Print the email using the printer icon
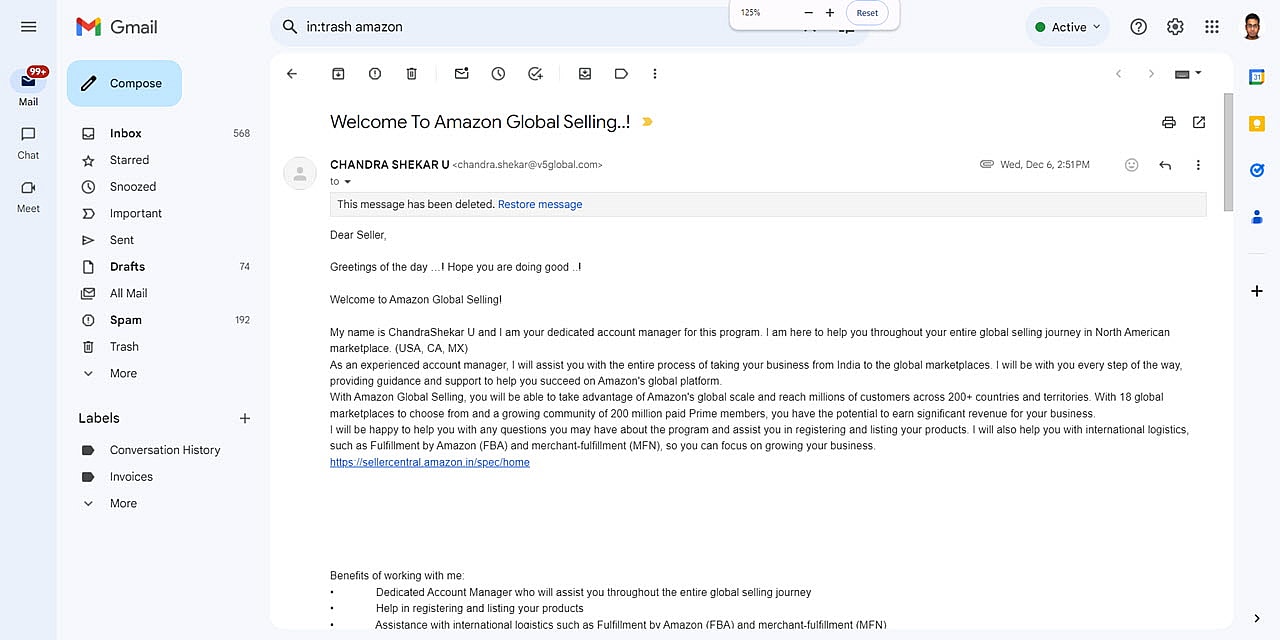Viewport: 1280px width, 640px height. 1168,123
